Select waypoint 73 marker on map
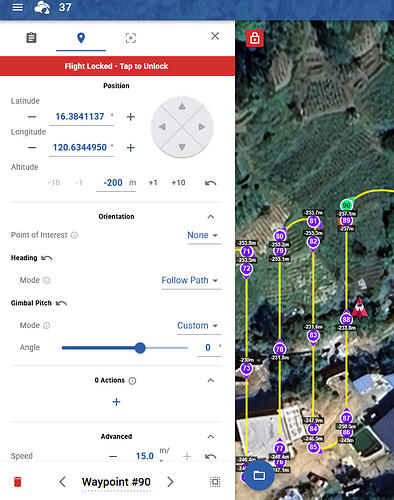Screen dimensions: 394x500 (x=246, y=369)
